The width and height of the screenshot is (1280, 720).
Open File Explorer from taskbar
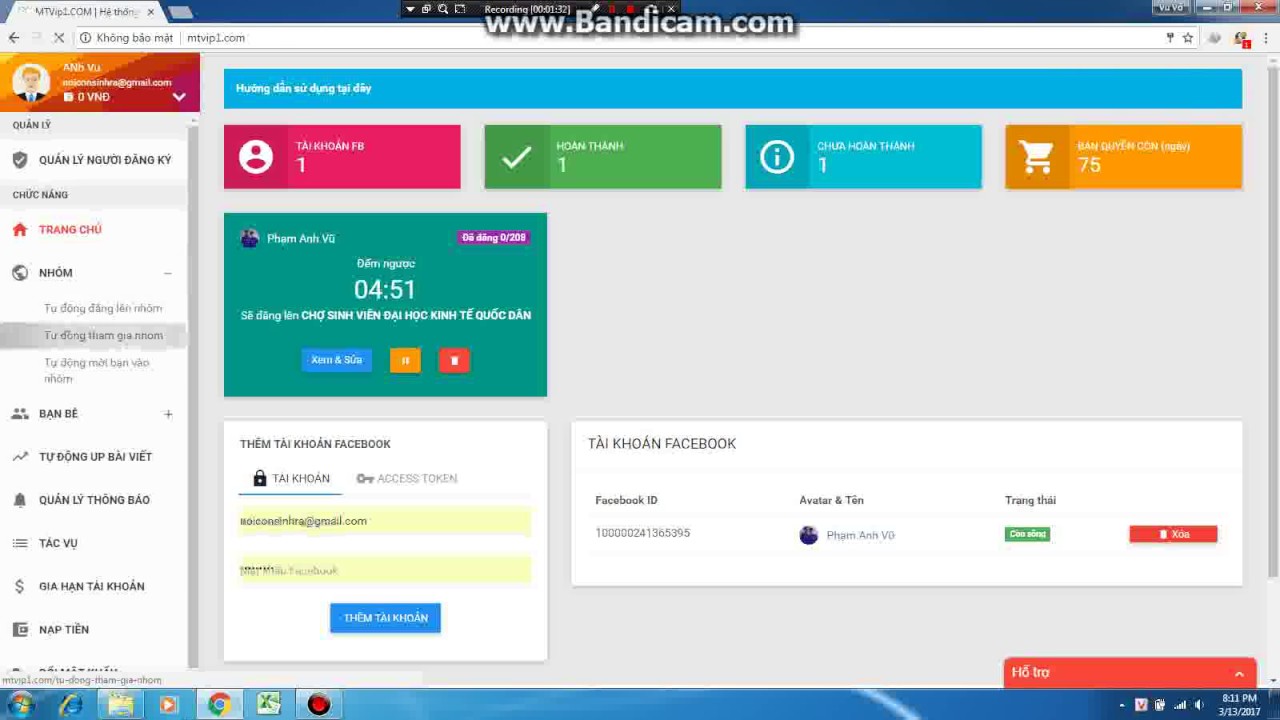[x=120, y=705]
